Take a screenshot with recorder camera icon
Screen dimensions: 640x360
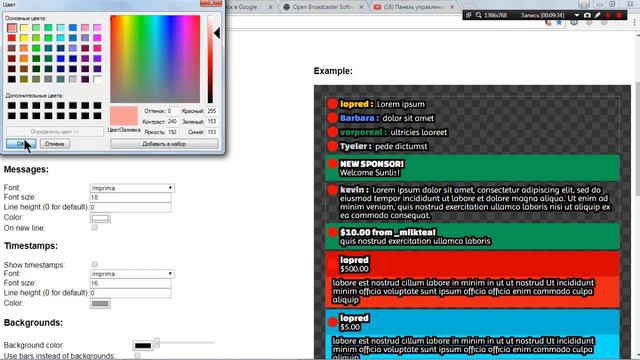point(587,15)
